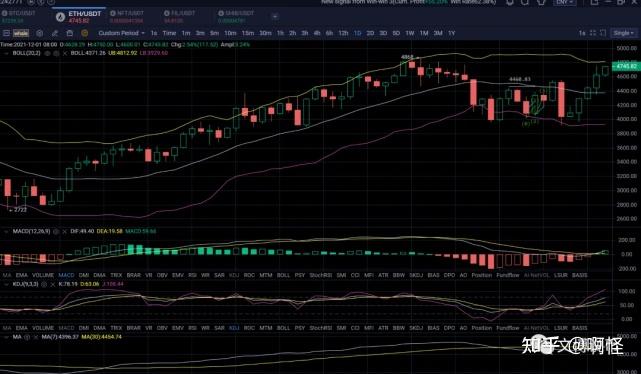Collapse the MACD(12,26,9) panel

7,232
